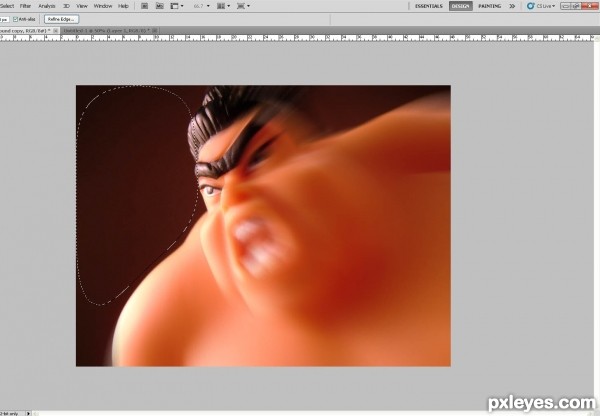Click the CS Live circular icon
Screen dimensions: 600x416
530,6
